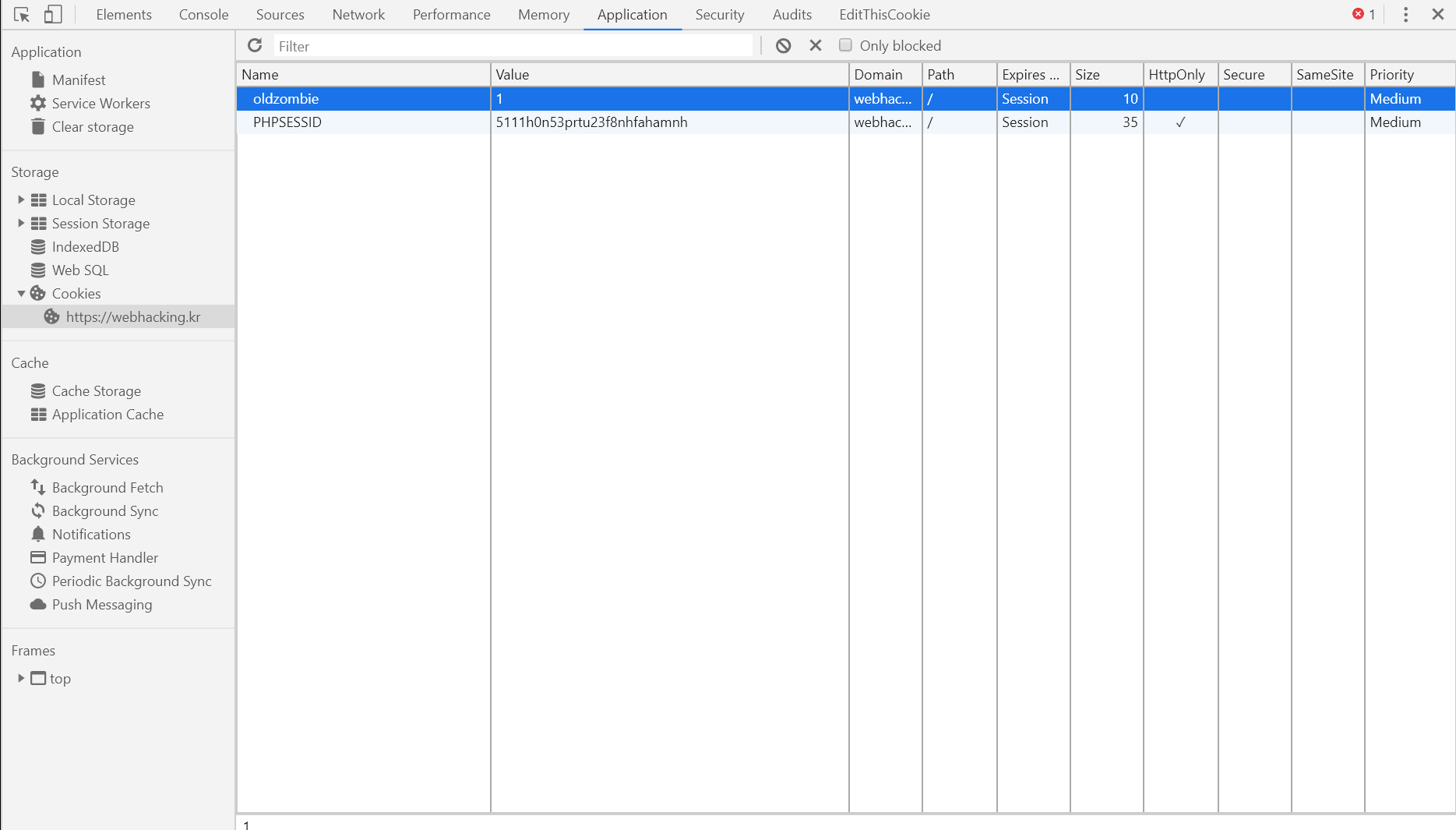Sort by the HttpOnly column header
The height and width of the screenshot is (830, 1456).
tap(1180, 75)
